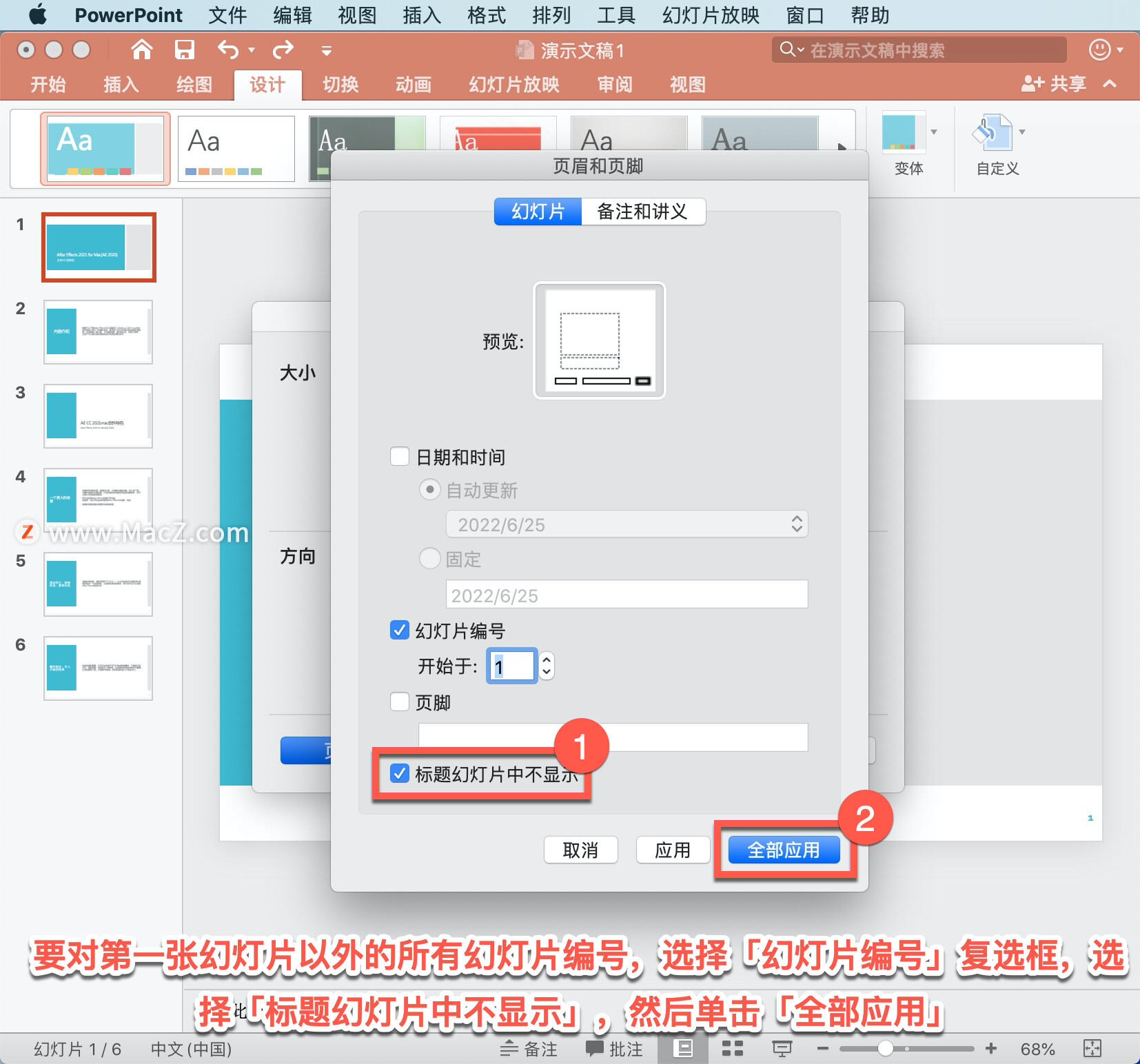Click the 全部应用 button
This screenshot has width=1140, height=1064.
point(784,850)
